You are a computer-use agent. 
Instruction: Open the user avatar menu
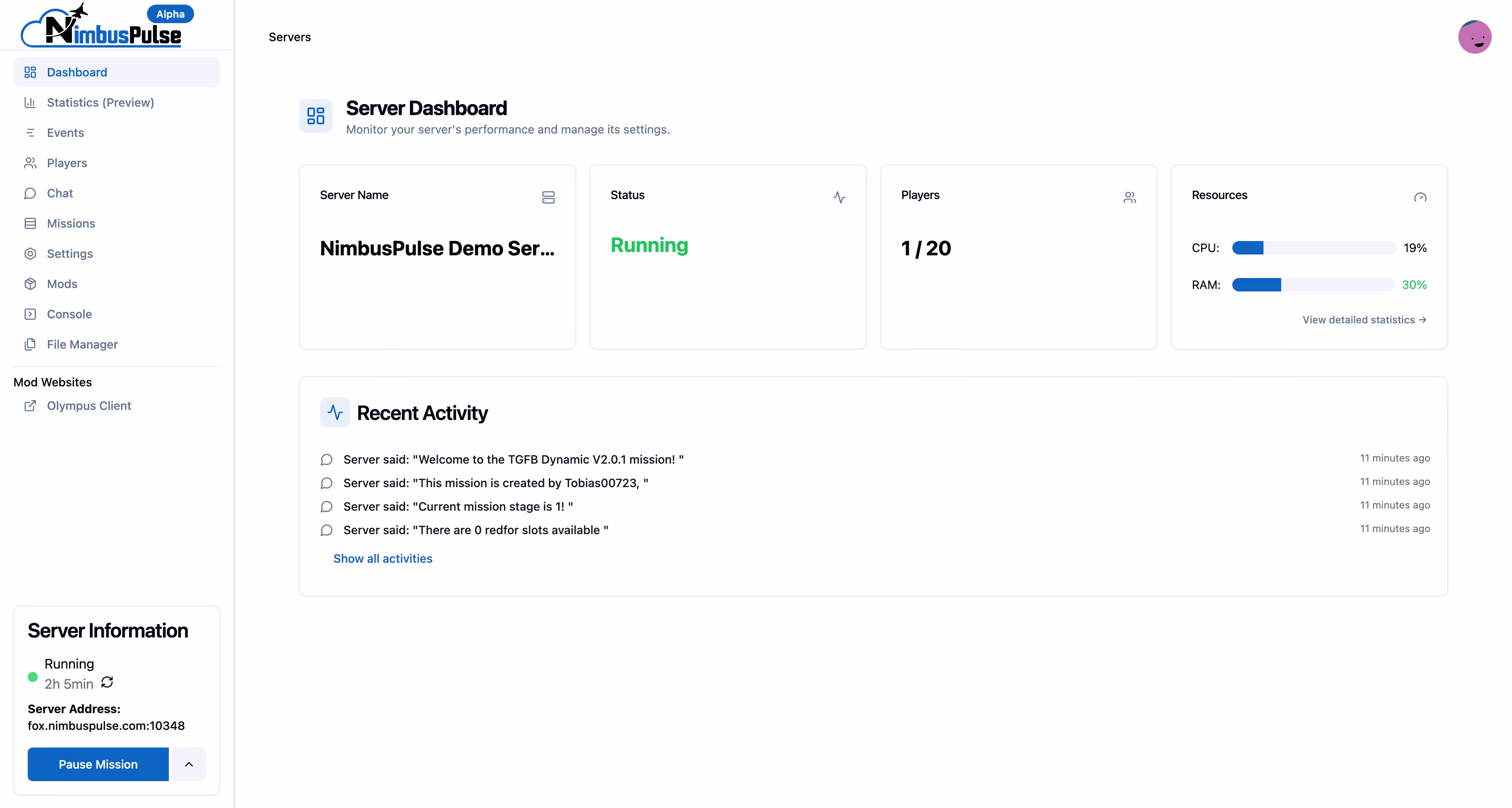[1474, 37]
